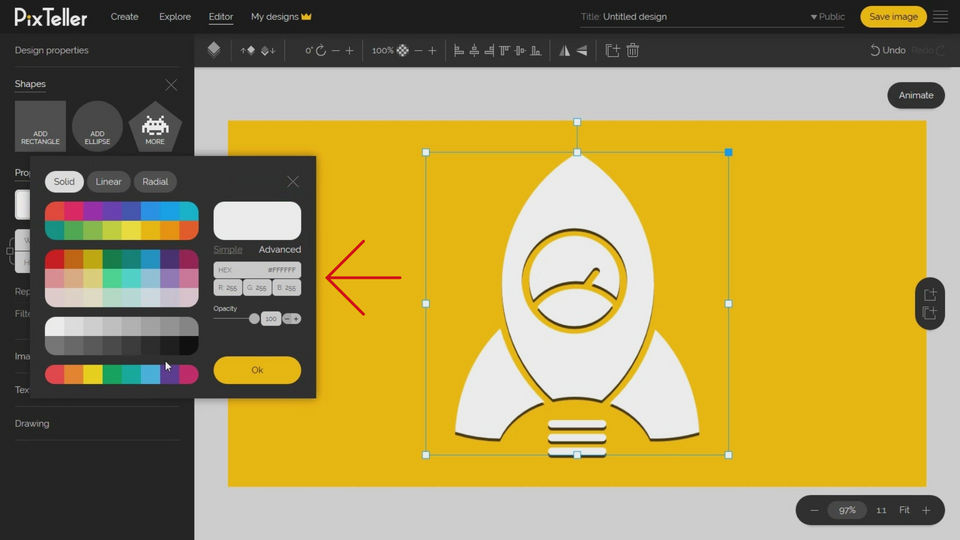Open the layers panel icon
Screen dimensions: 960x540
pos(214,50)
